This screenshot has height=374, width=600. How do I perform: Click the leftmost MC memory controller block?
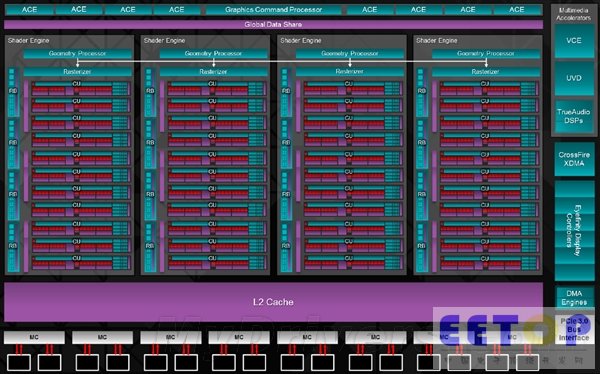(x=34, y=337)
